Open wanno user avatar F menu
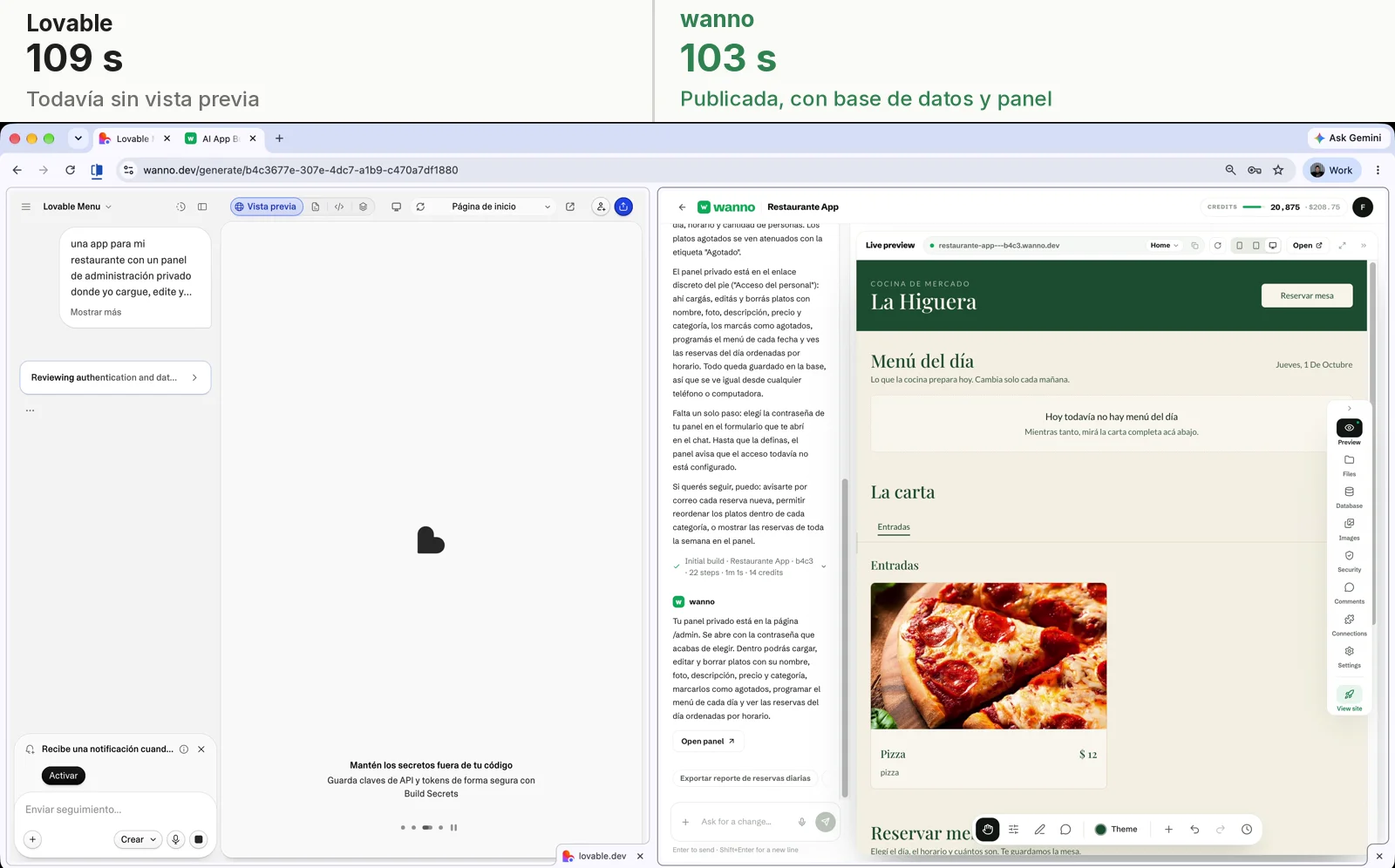Screen dimensions: 1395x868 (1363, 207)
